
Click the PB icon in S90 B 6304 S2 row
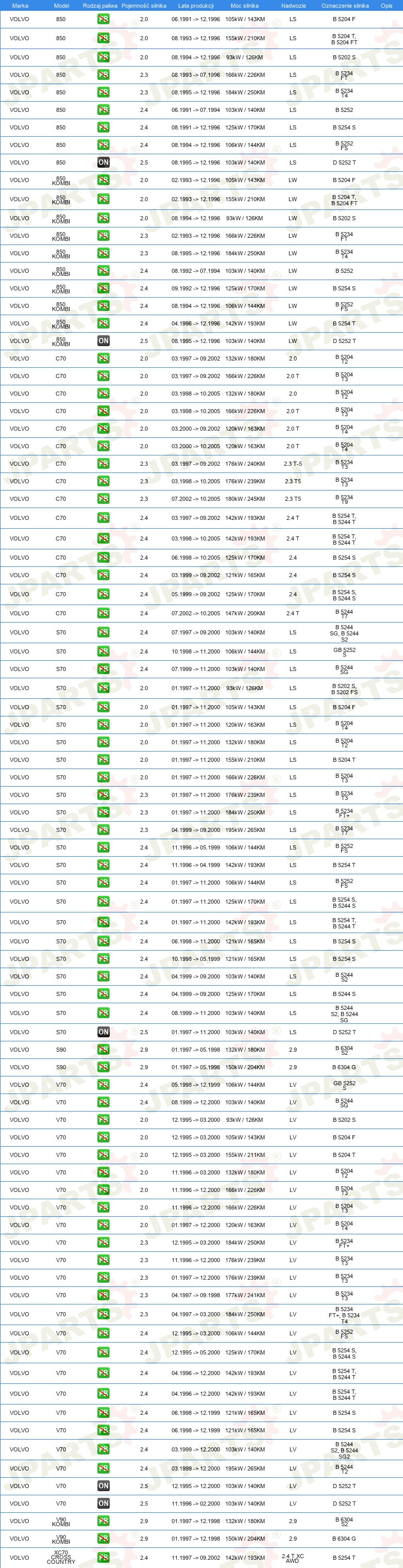coord(104,1050)
